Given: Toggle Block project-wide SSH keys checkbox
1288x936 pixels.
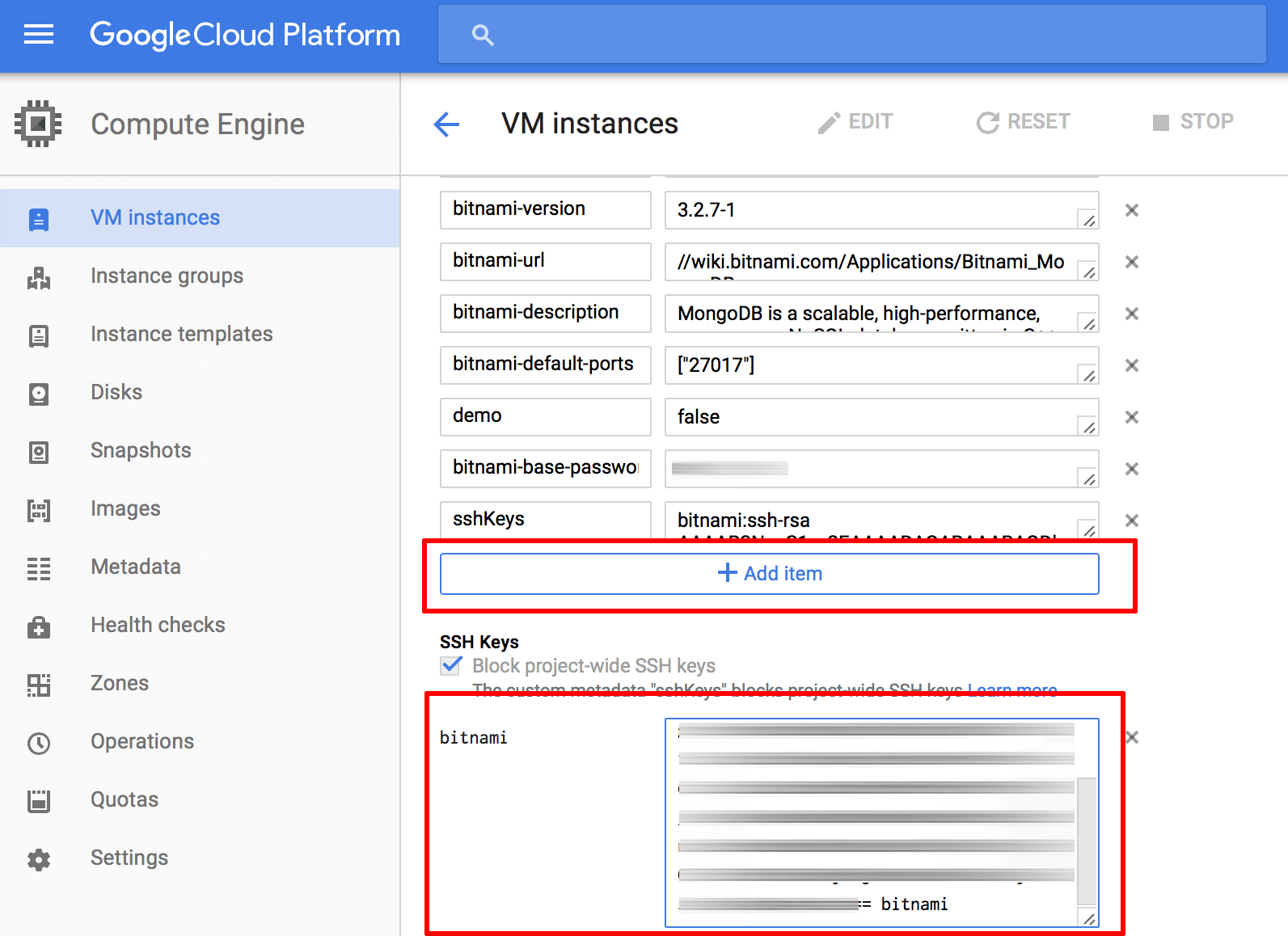Looking at the screenshot, I should click(451, 665).
